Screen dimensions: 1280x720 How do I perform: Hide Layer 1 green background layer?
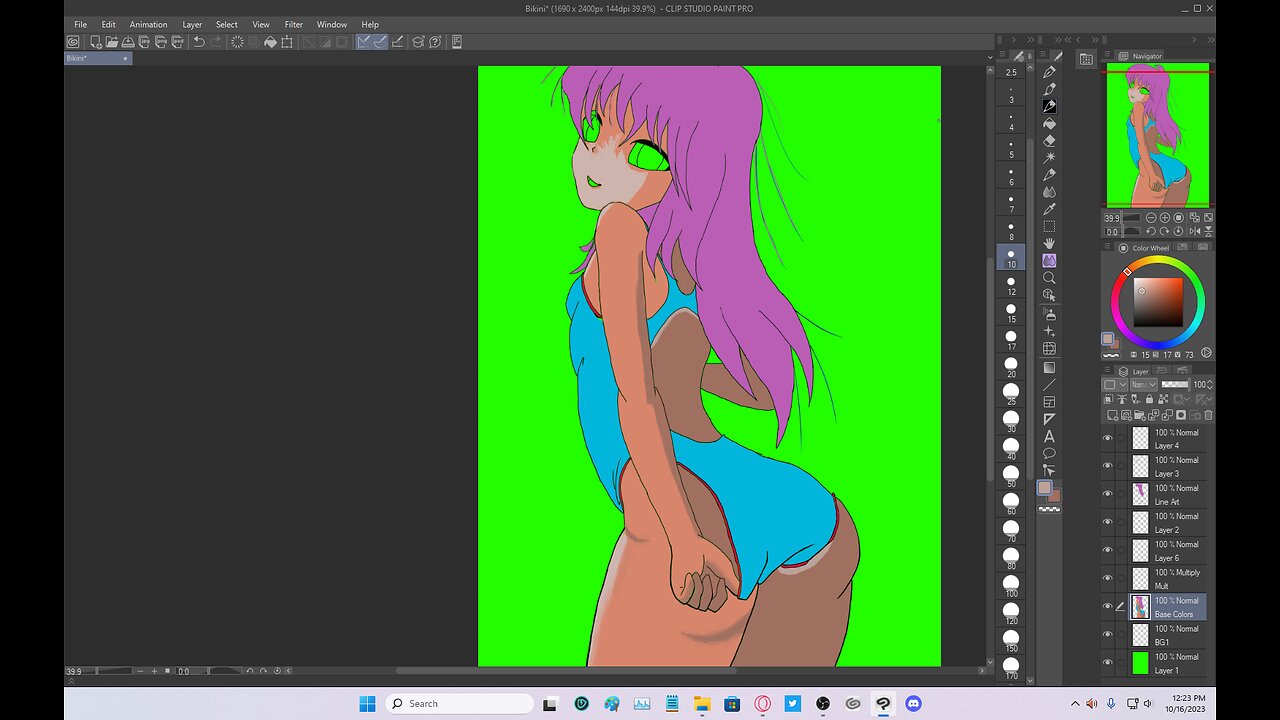[x=1107, y=662]
